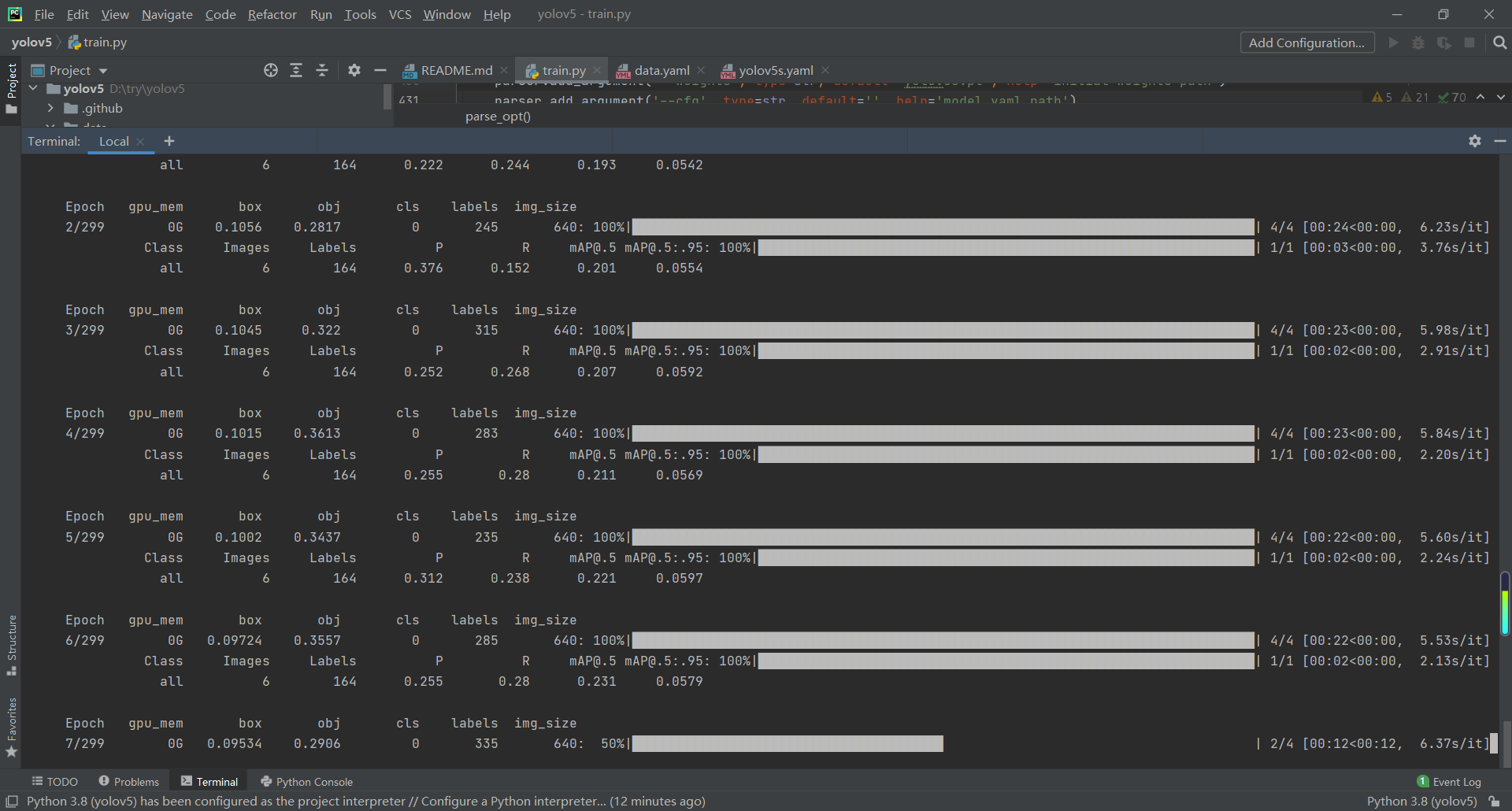Open the TODO tool window

tap(54, 781)
